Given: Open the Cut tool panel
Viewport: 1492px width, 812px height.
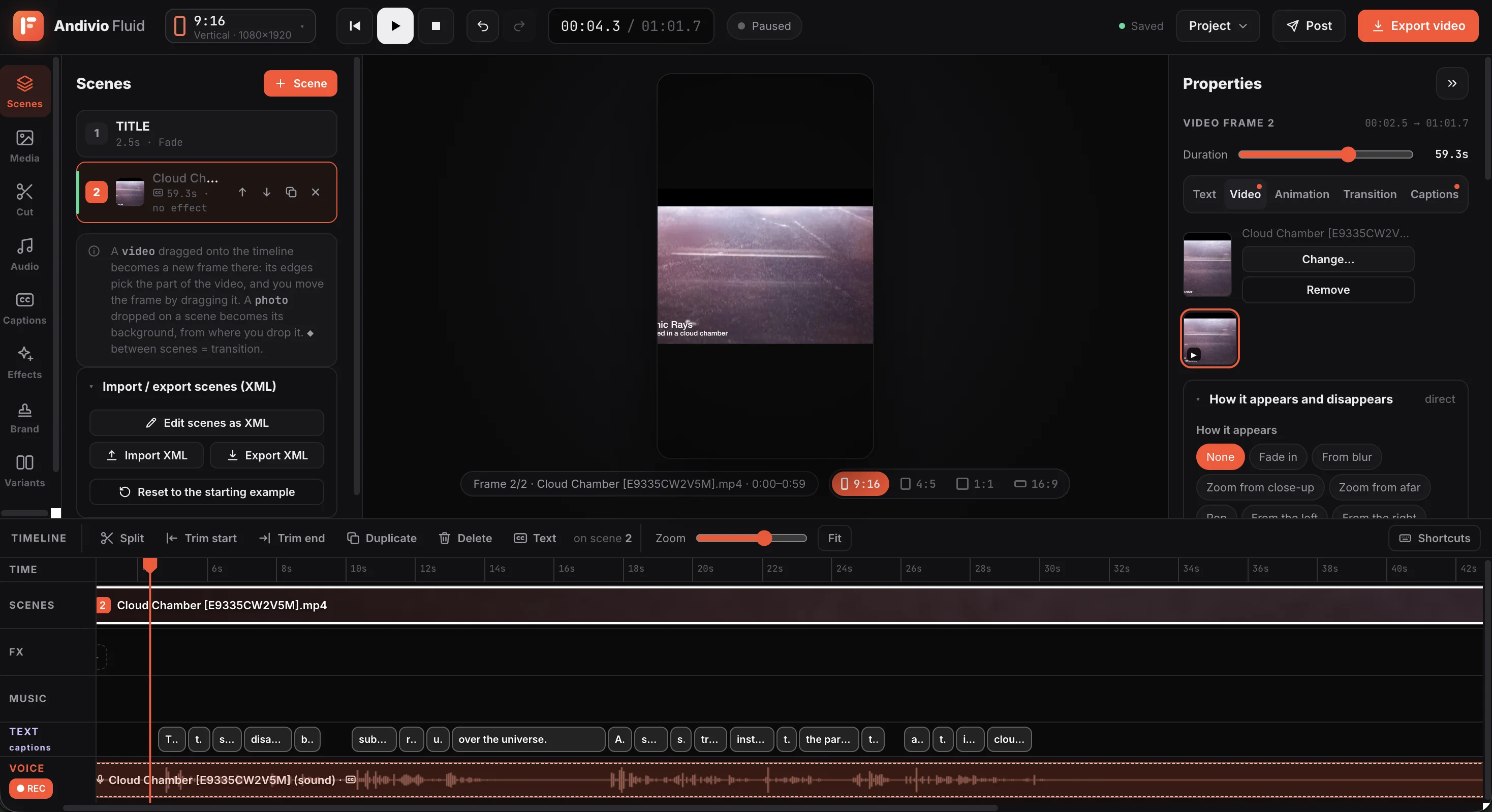Looking at the screenshot, I should [x=25, y=199].
